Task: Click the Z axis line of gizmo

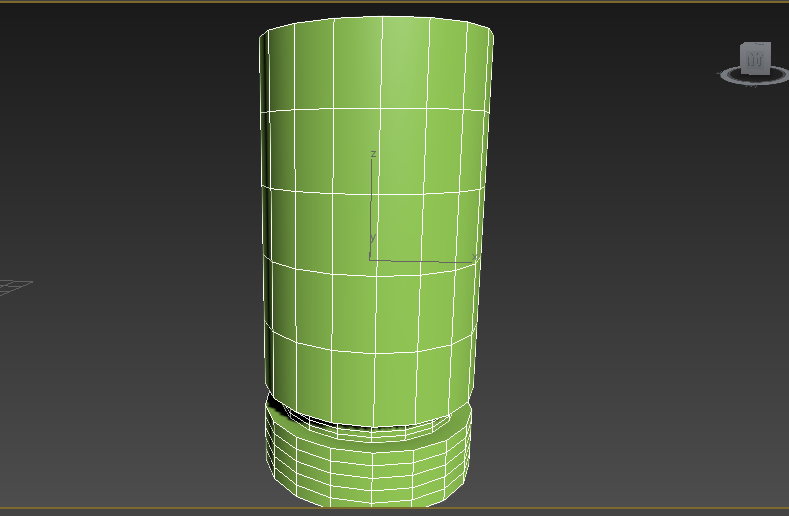Action: tap(371, 200)
